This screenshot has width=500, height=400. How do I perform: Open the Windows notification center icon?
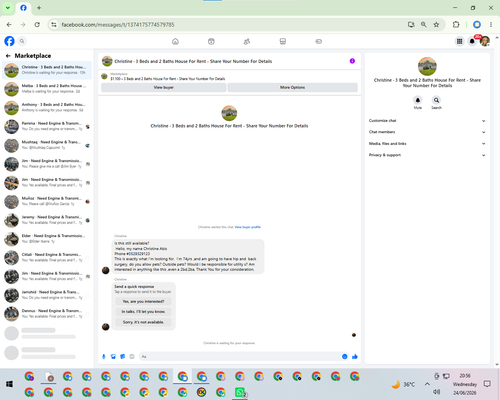pos(487,384)
